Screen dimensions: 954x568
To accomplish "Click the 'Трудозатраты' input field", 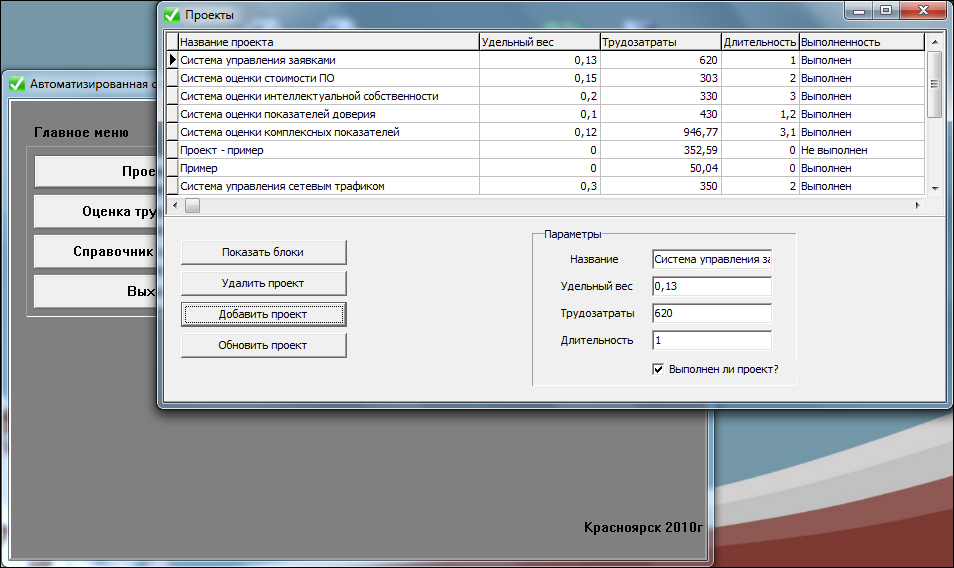I will tap(710, 314).
